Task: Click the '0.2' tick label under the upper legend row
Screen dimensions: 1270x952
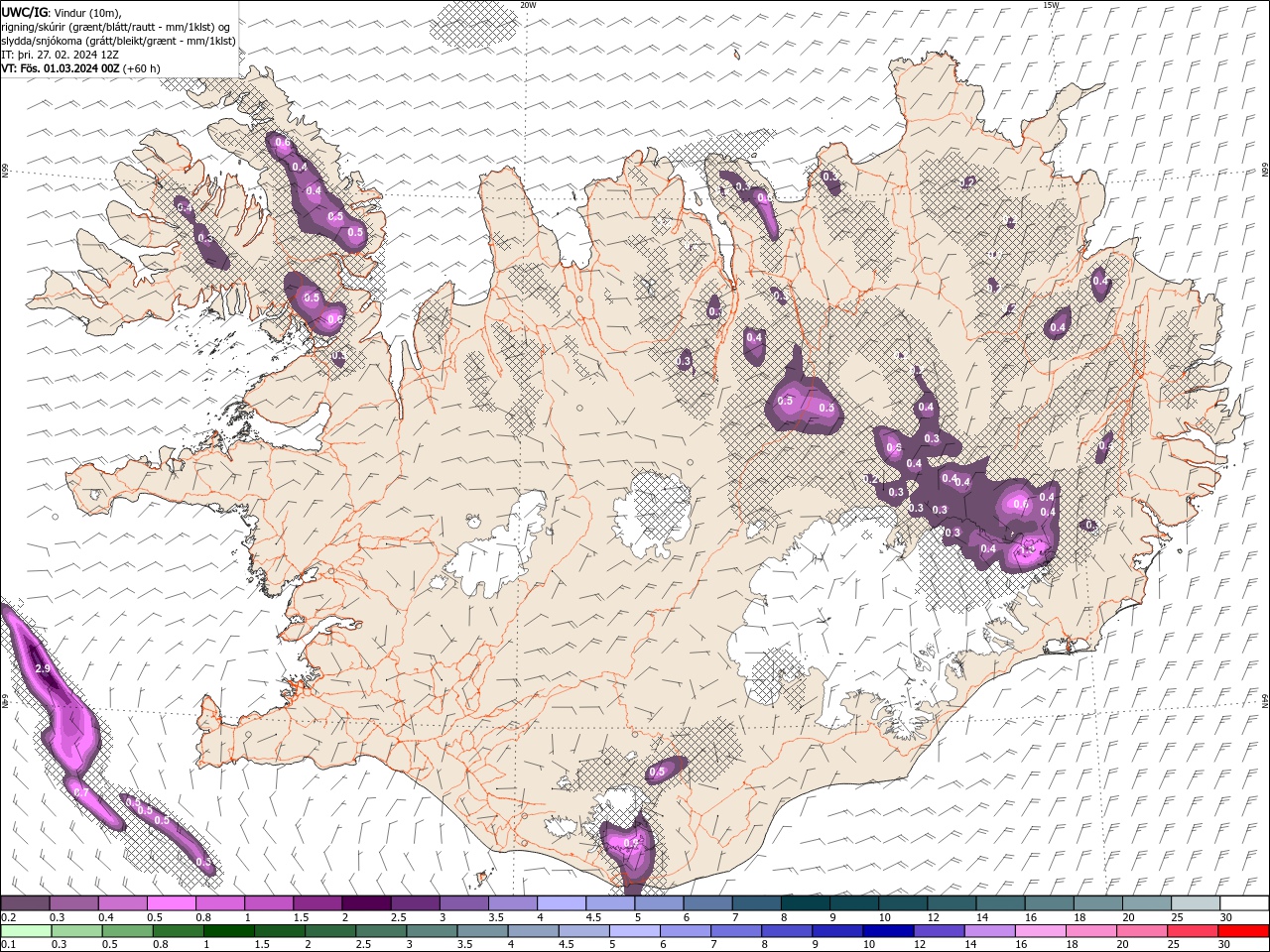Action: 9,917
